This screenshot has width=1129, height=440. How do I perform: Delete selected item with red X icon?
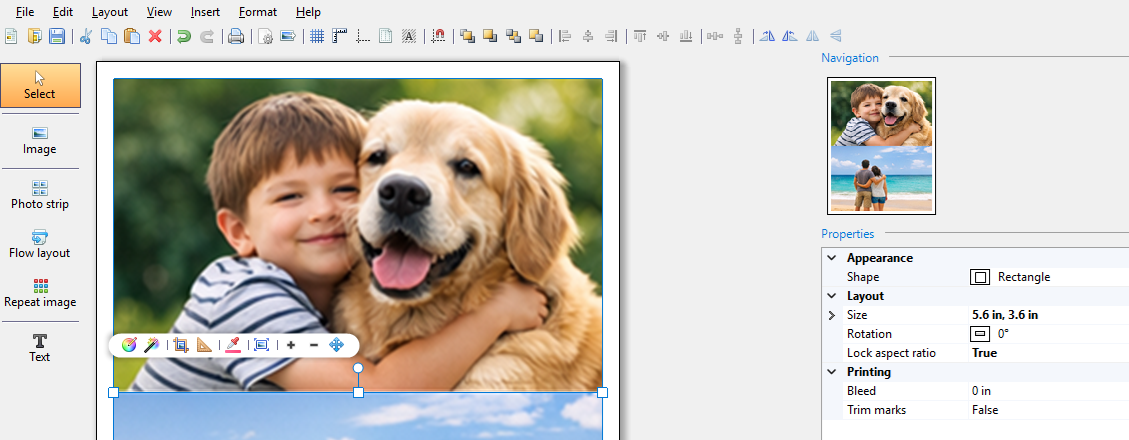[x=155, y=36]
